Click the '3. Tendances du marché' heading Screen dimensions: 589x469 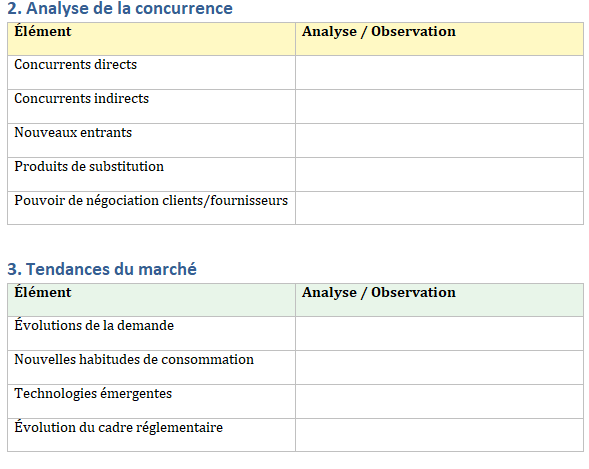tap(102, 269)
